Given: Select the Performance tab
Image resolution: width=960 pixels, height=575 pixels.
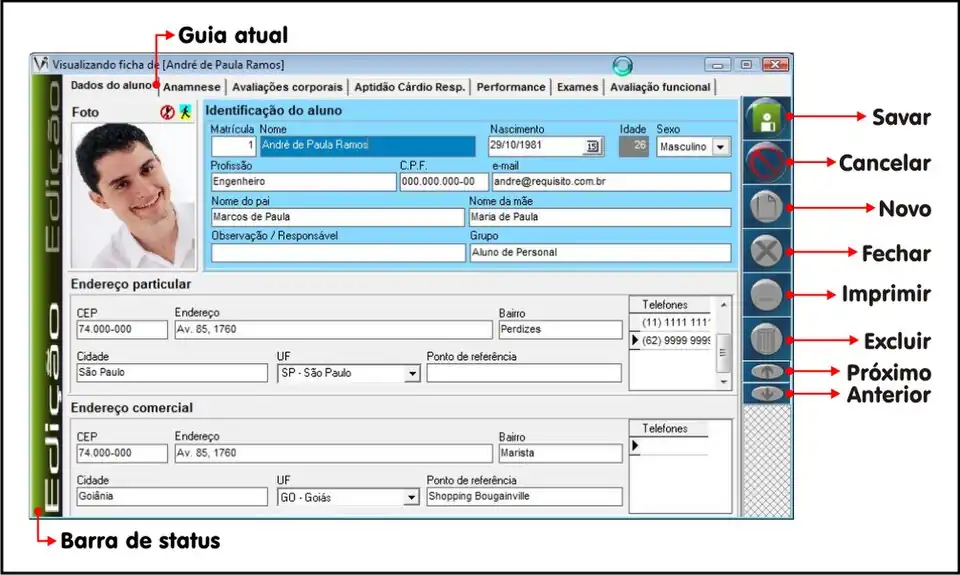Looking at the screenshot, I should [x=510, y=87].
